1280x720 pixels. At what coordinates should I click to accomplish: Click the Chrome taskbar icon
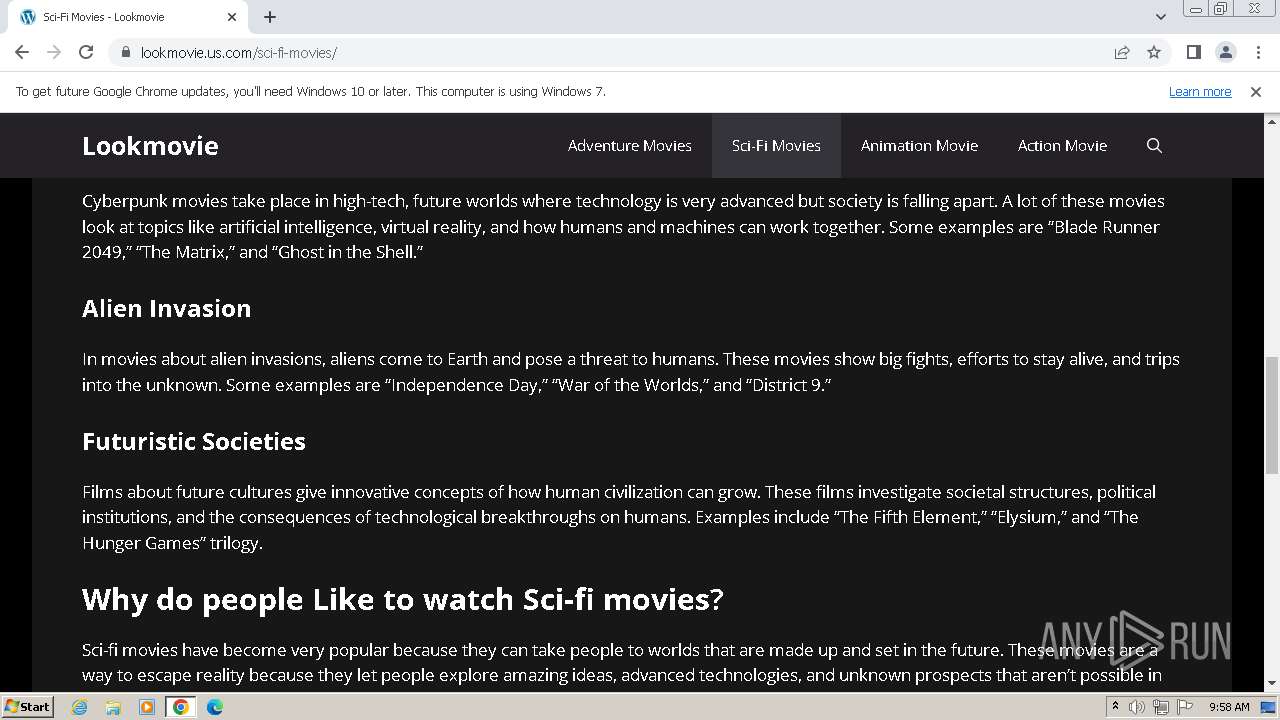tap(180, 707)
